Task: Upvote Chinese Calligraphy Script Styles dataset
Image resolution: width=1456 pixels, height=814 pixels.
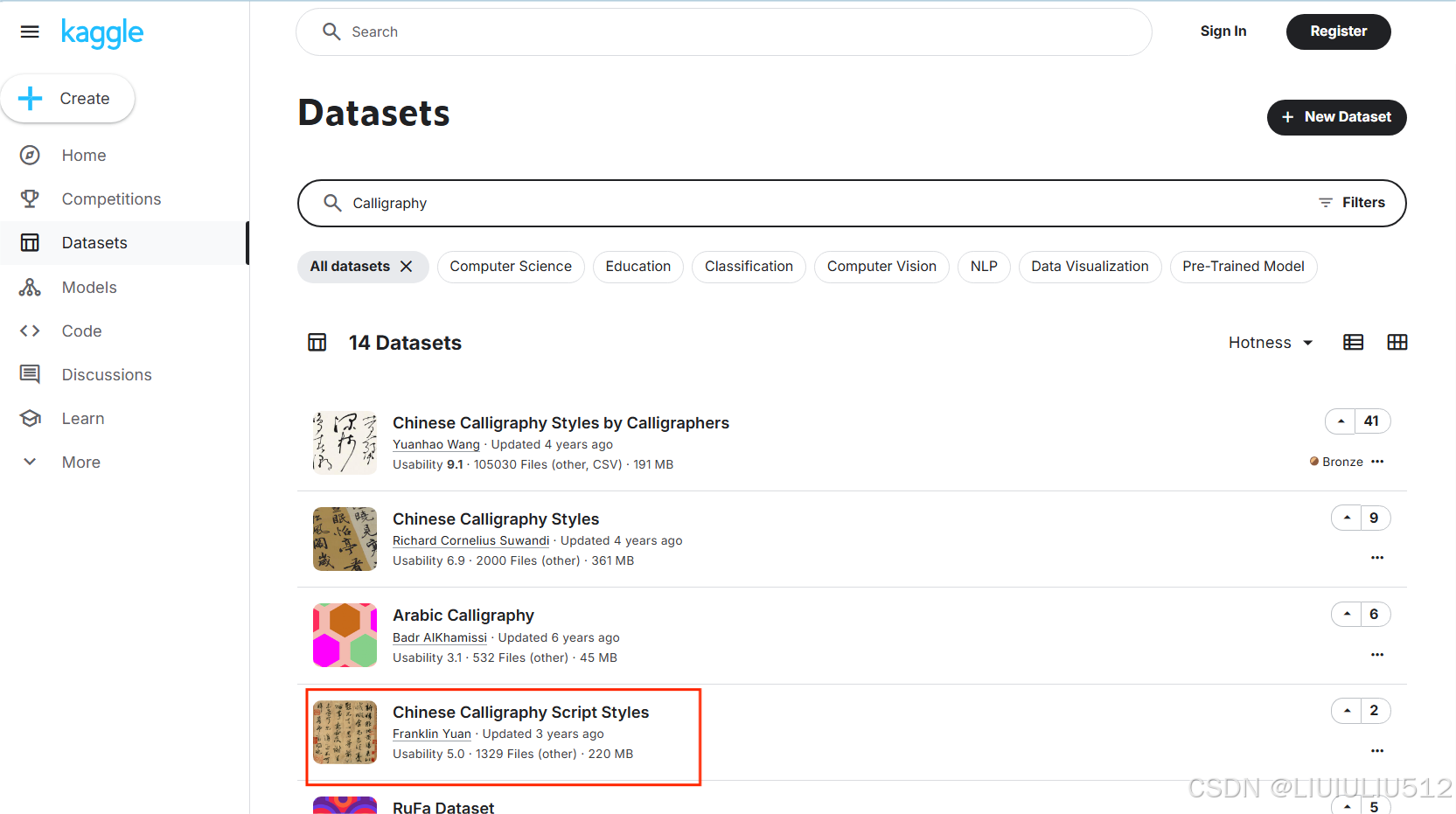Action: pos(1347,711)
